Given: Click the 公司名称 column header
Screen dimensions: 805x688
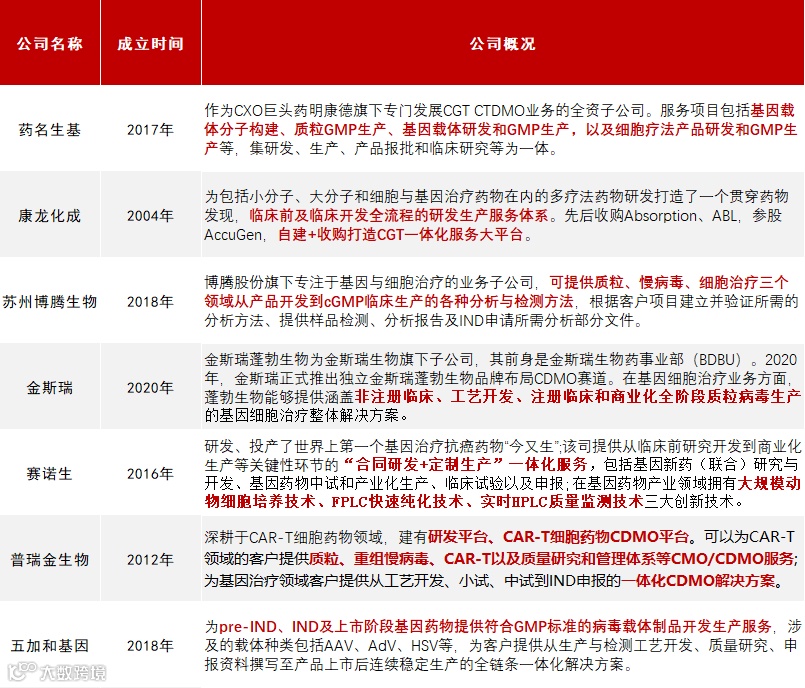Looking at the screenshot, I should [50, 44].
